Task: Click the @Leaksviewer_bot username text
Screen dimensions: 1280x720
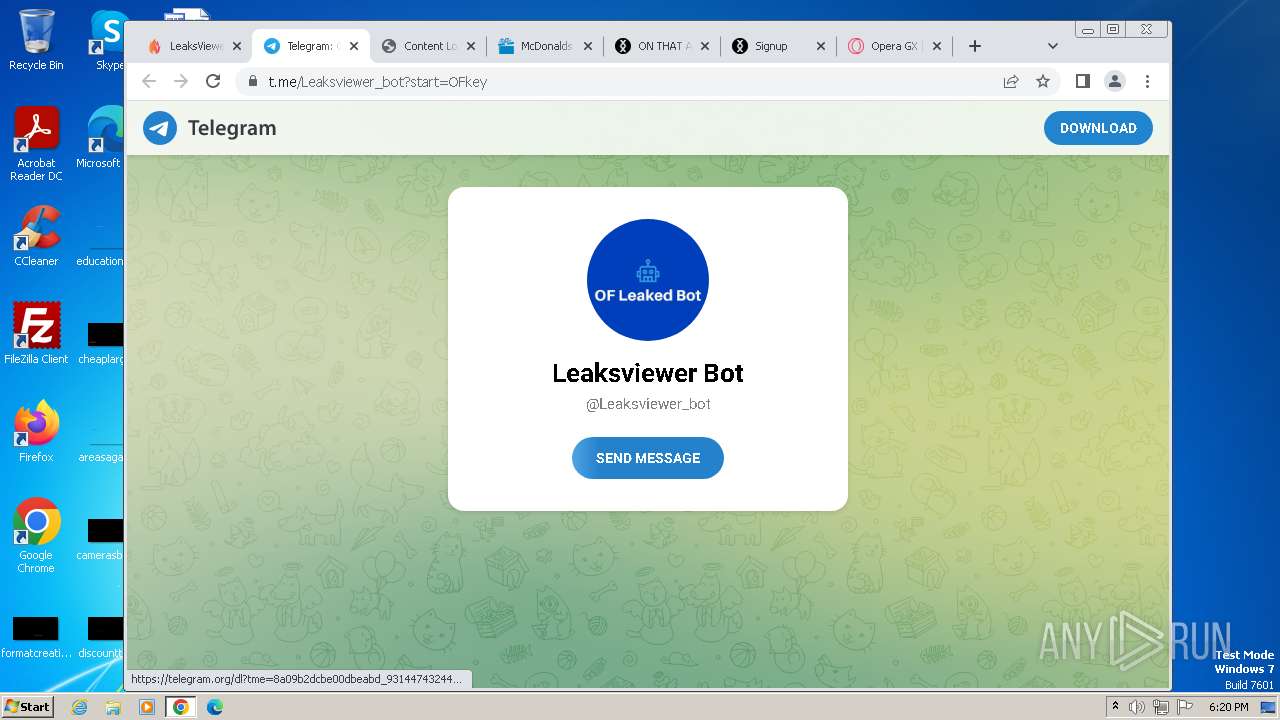Action: [x=648, y=404]
